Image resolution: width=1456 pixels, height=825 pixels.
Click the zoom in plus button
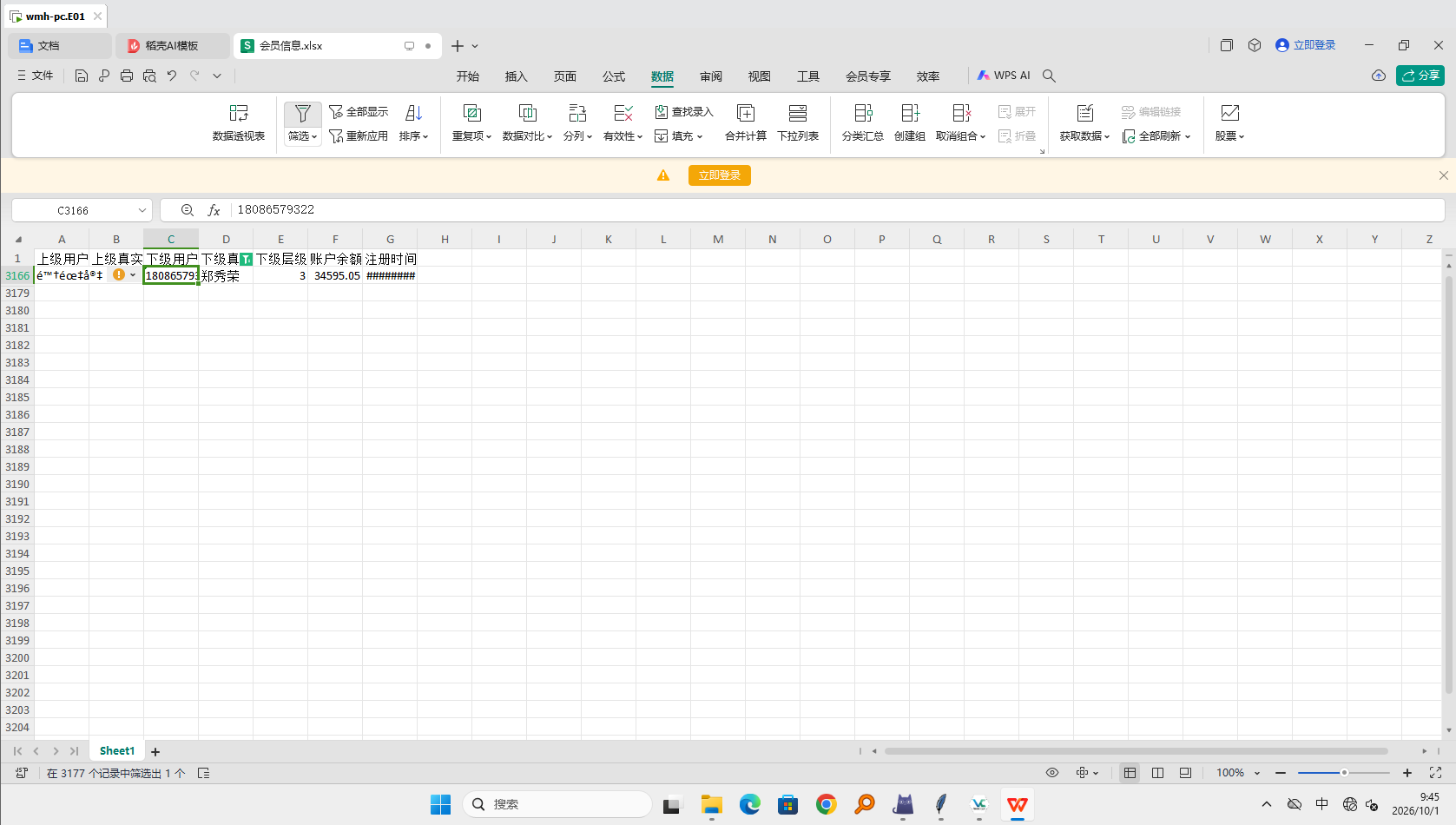point(1407,773)
